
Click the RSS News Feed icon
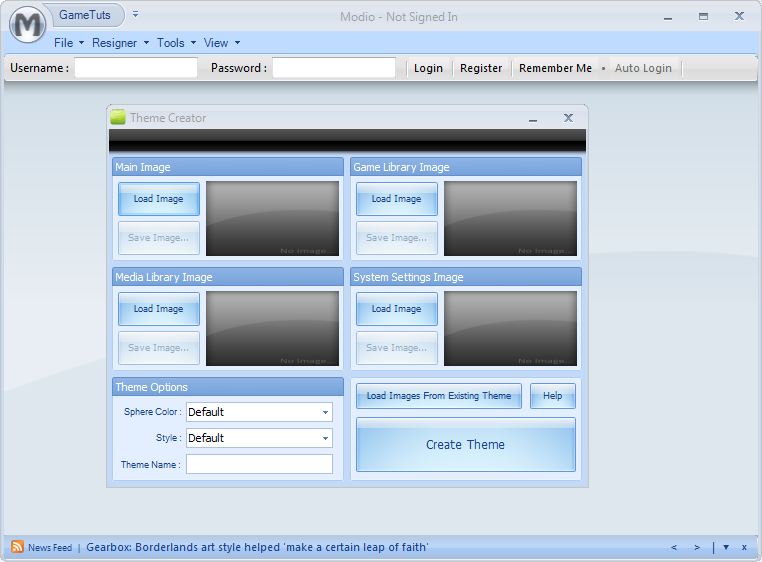tap(17, 546)
